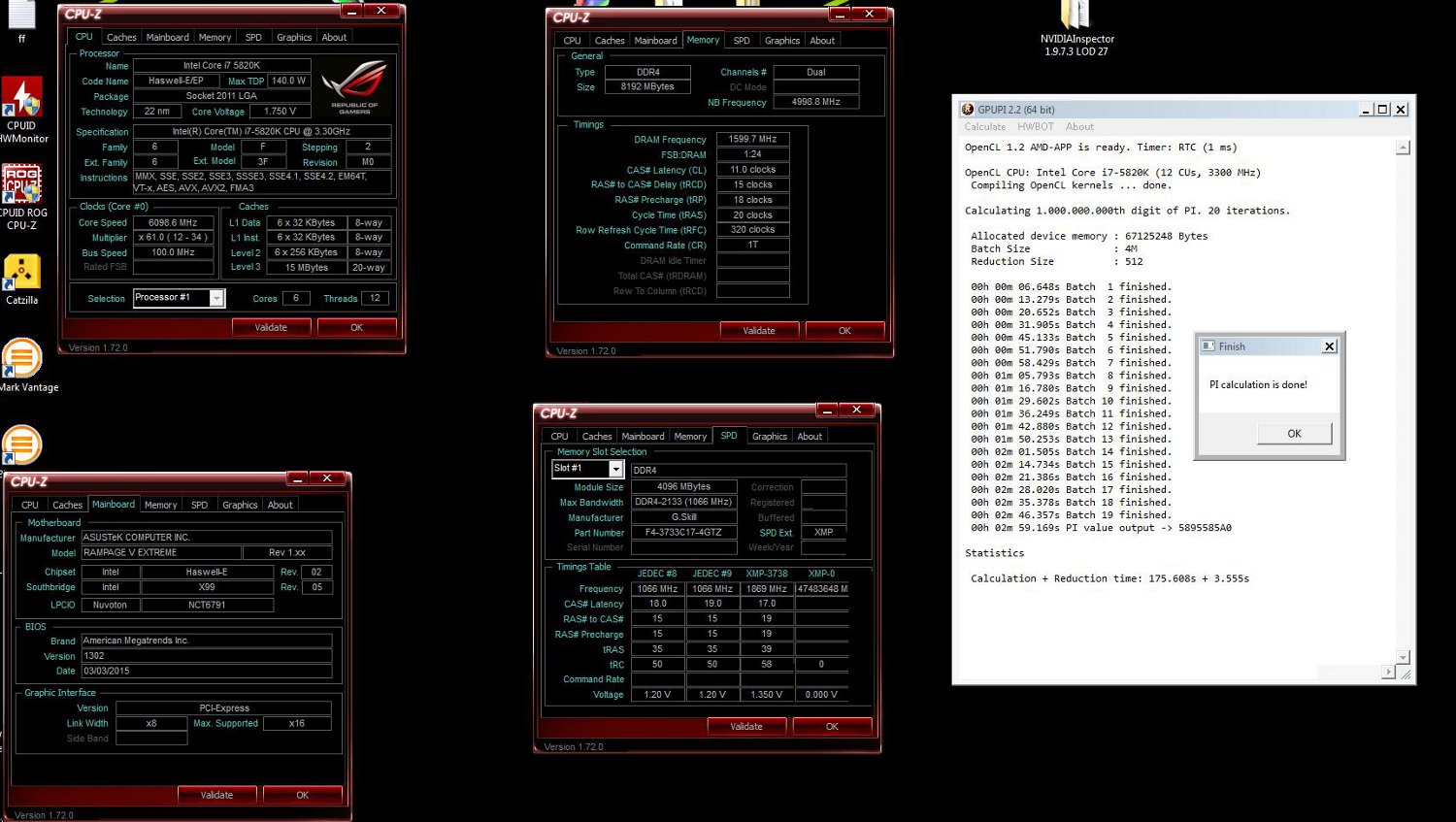Click the Calculation + Reduction time statistic line
The width and height of the screenshot is (1456, 822).
(1109, 578)
